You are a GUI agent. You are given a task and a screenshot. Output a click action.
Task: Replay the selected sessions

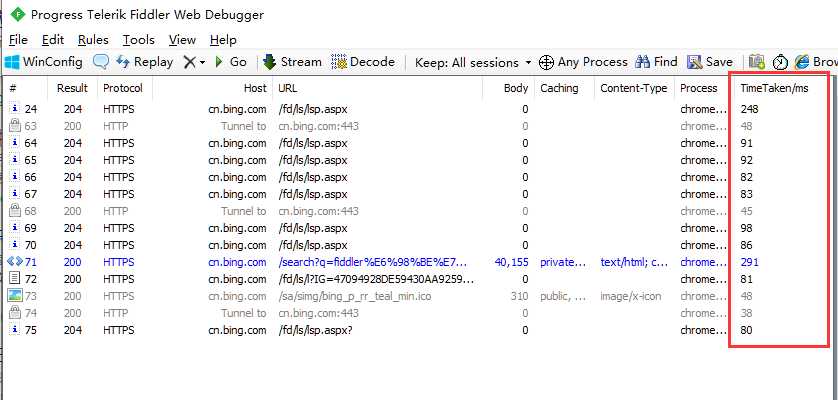(145, 62)
